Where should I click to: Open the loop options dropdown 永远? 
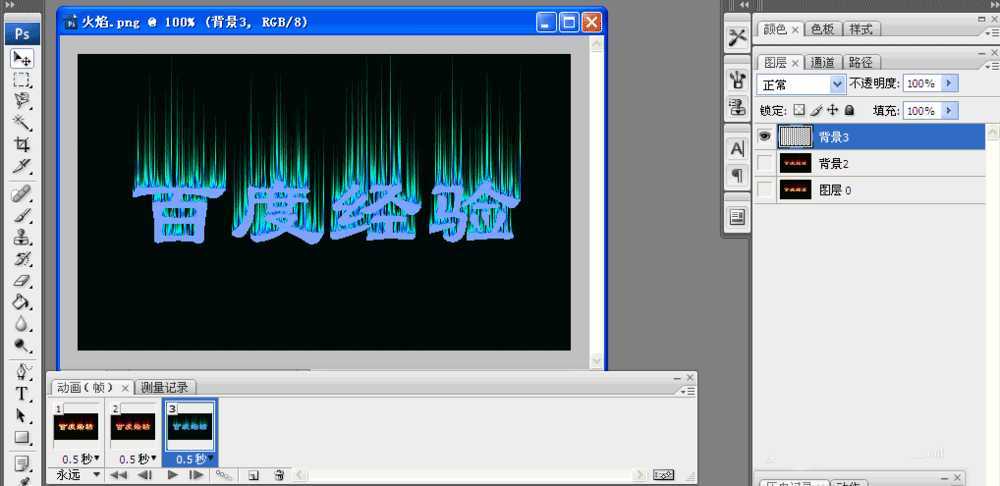click(x=78, y=475)
